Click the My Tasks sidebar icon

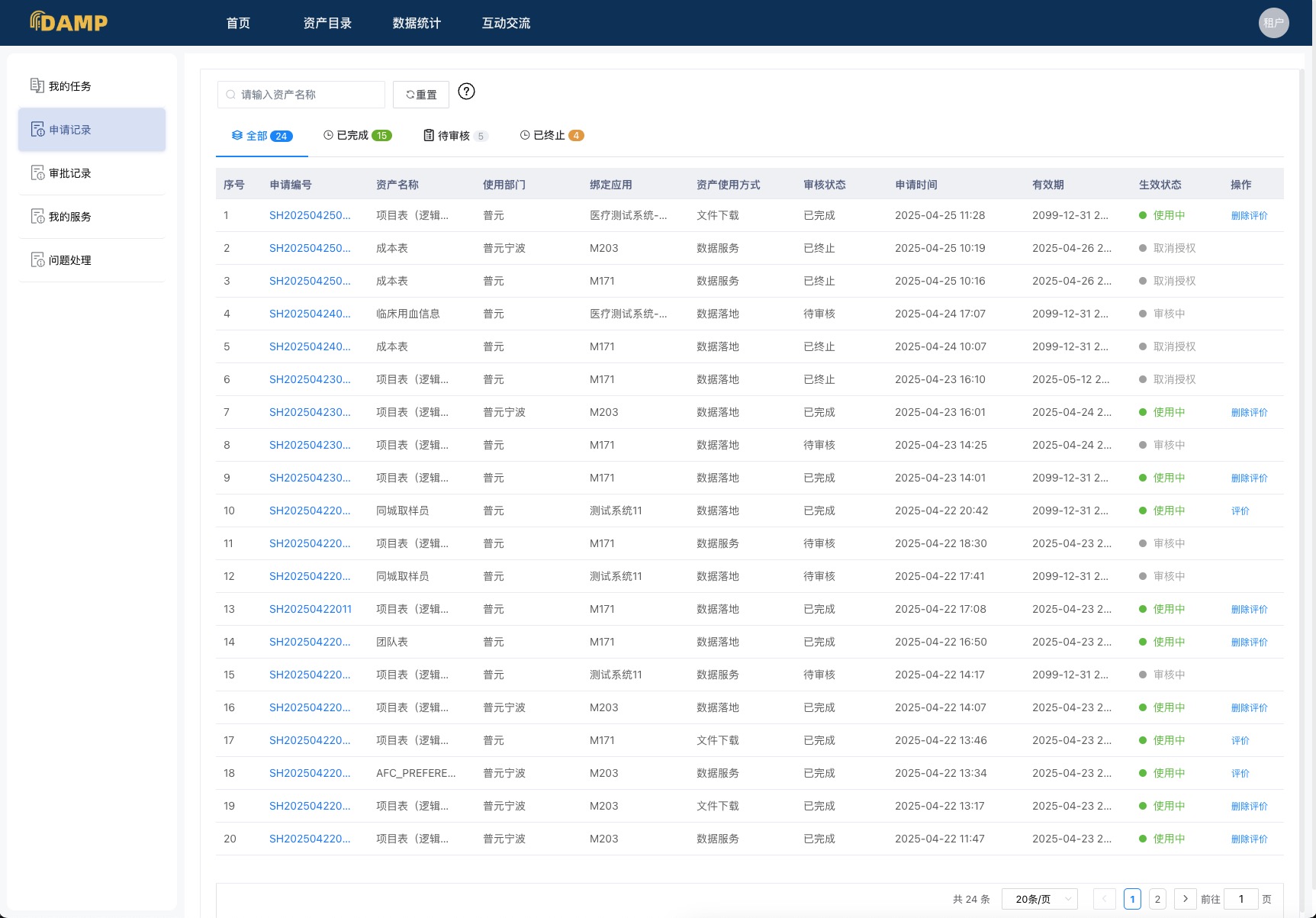tap(37, 85)
